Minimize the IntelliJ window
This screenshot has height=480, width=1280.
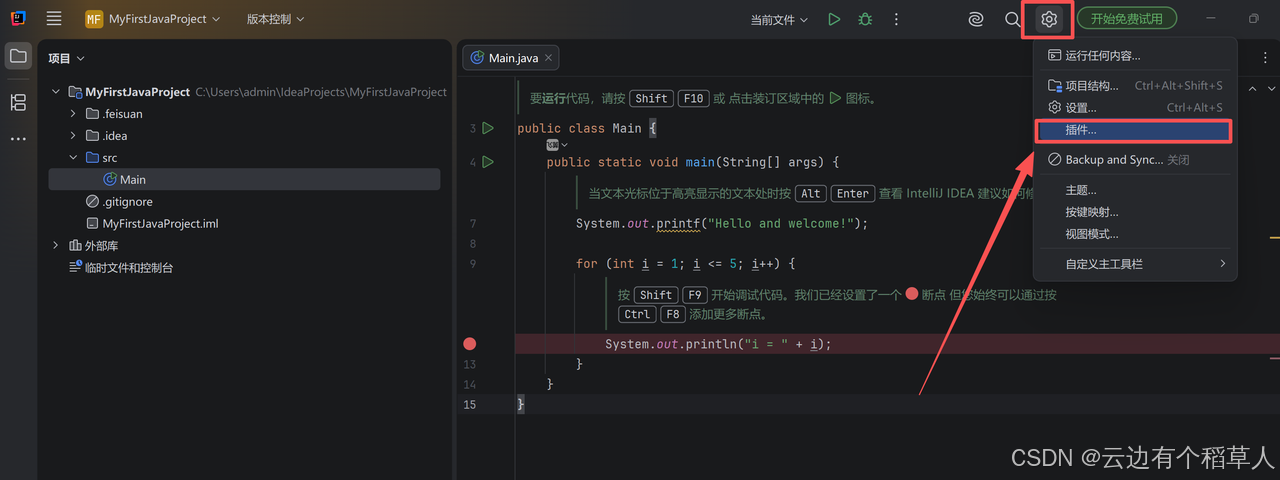[1212, 19]
